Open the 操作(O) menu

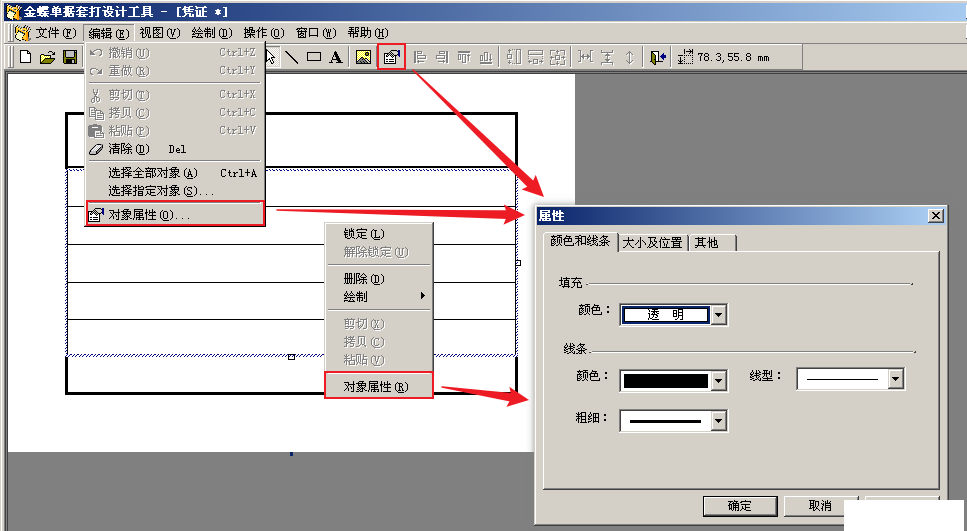pyautogui.click(x=263, y=33)
